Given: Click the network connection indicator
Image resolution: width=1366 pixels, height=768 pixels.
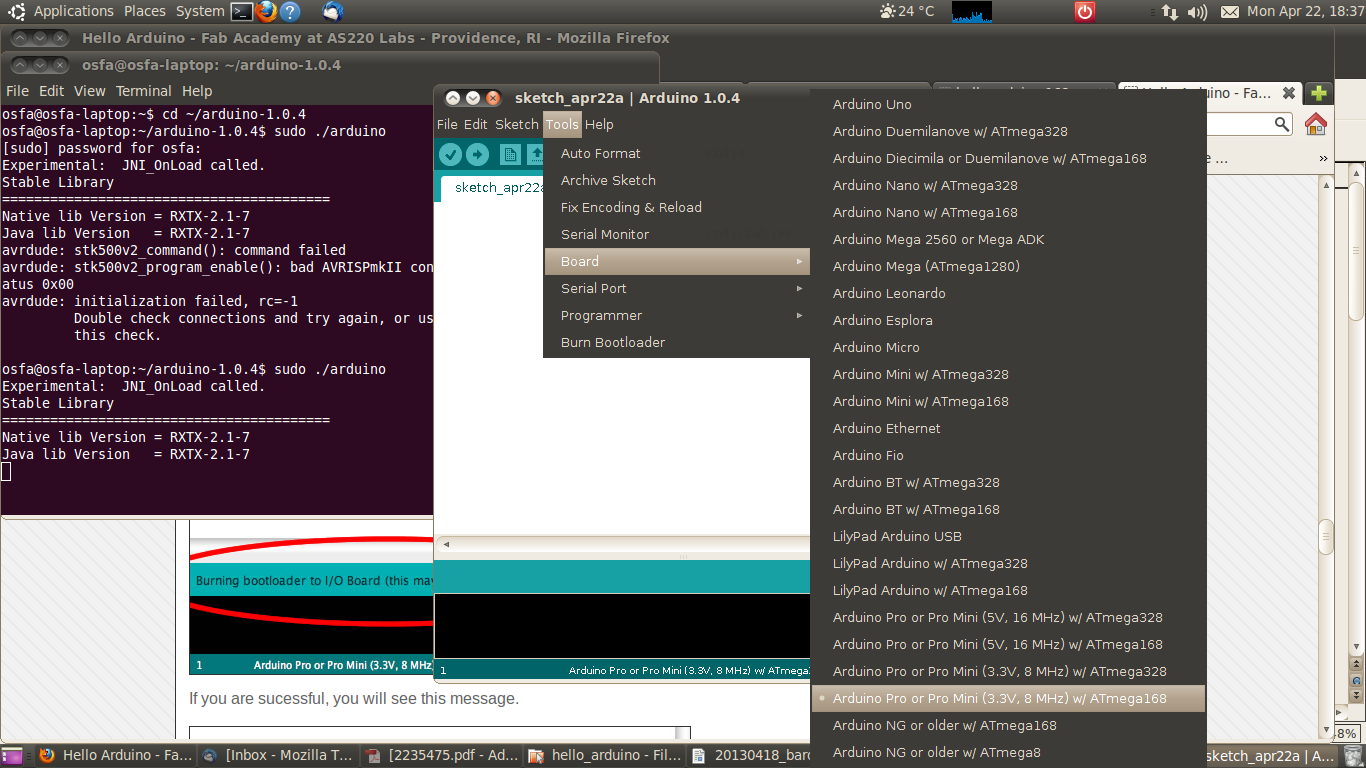Looking at the screenshot, I should point(1169,12).
